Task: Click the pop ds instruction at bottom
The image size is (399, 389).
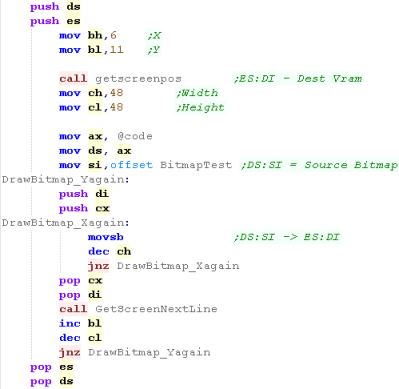Action: (x=52, y=381)
